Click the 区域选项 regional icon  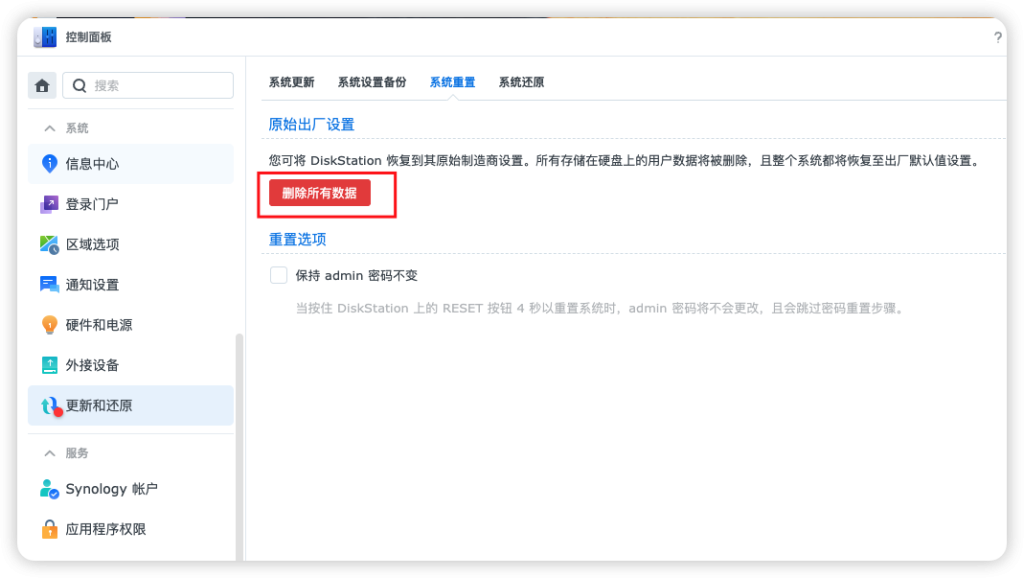click(x=49, y=245)
